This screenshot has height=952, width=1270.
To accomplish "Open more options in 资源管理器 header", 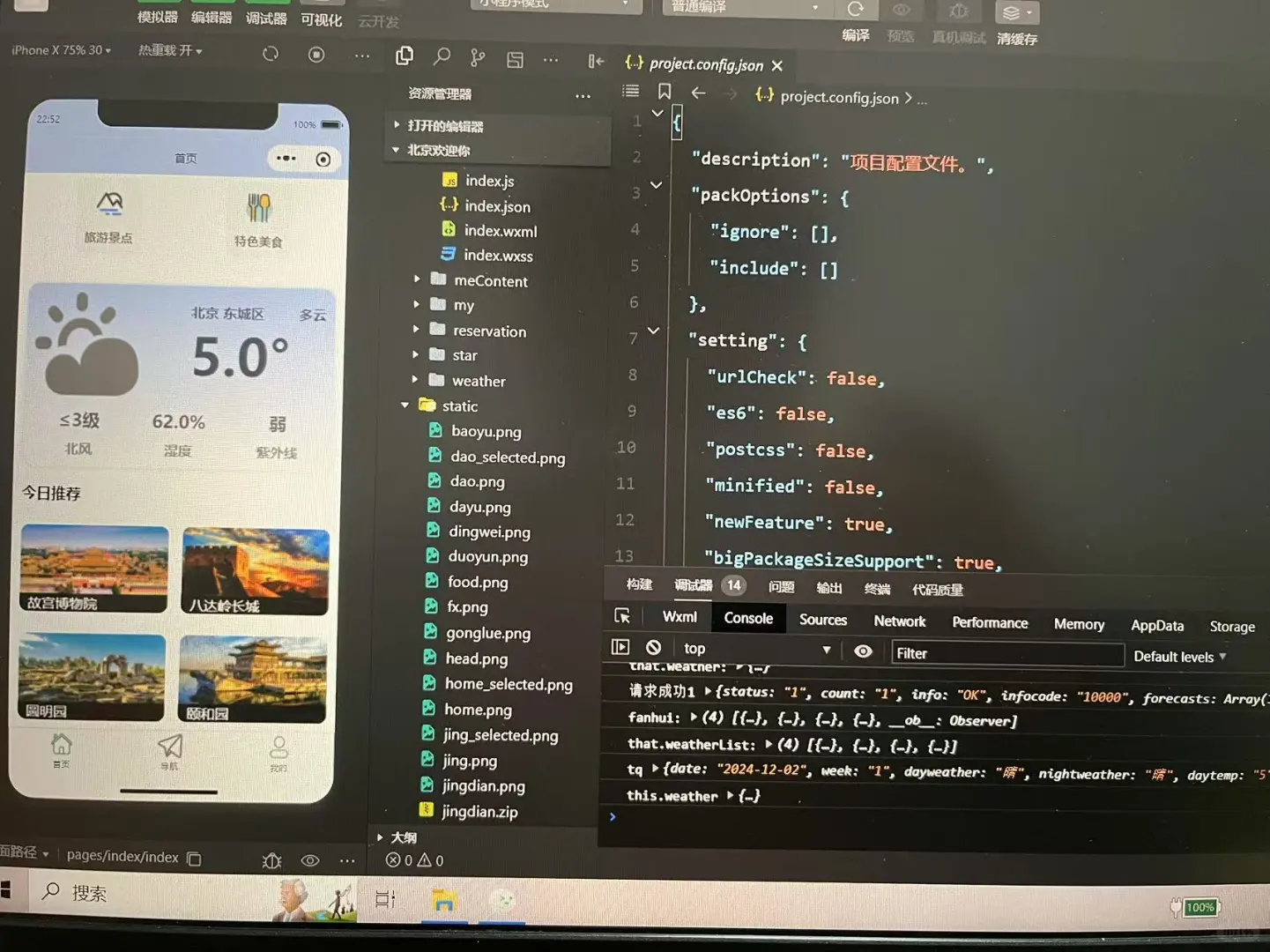I will 583,96.
